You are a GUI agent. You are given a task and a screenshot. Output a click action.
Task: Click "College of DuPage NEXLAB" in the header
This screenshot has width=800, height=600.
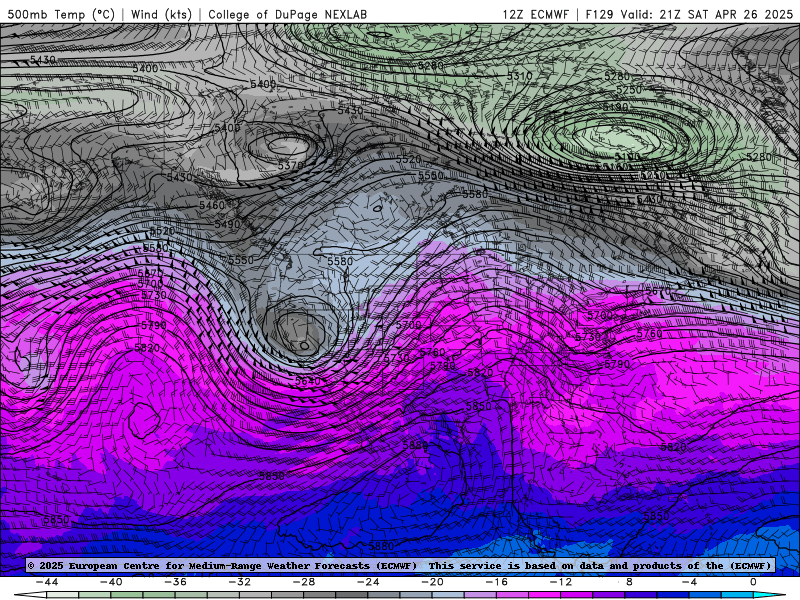[x=287, y=14]
